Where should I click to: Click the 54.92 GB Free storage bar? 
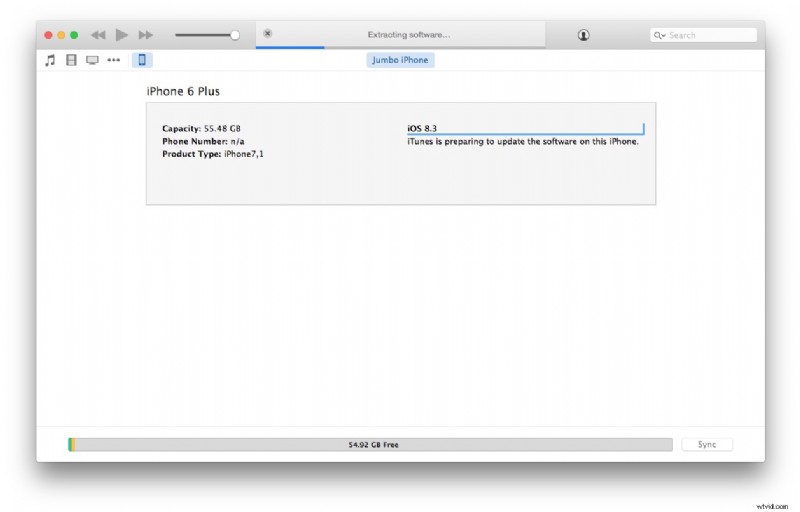(370, 444)
